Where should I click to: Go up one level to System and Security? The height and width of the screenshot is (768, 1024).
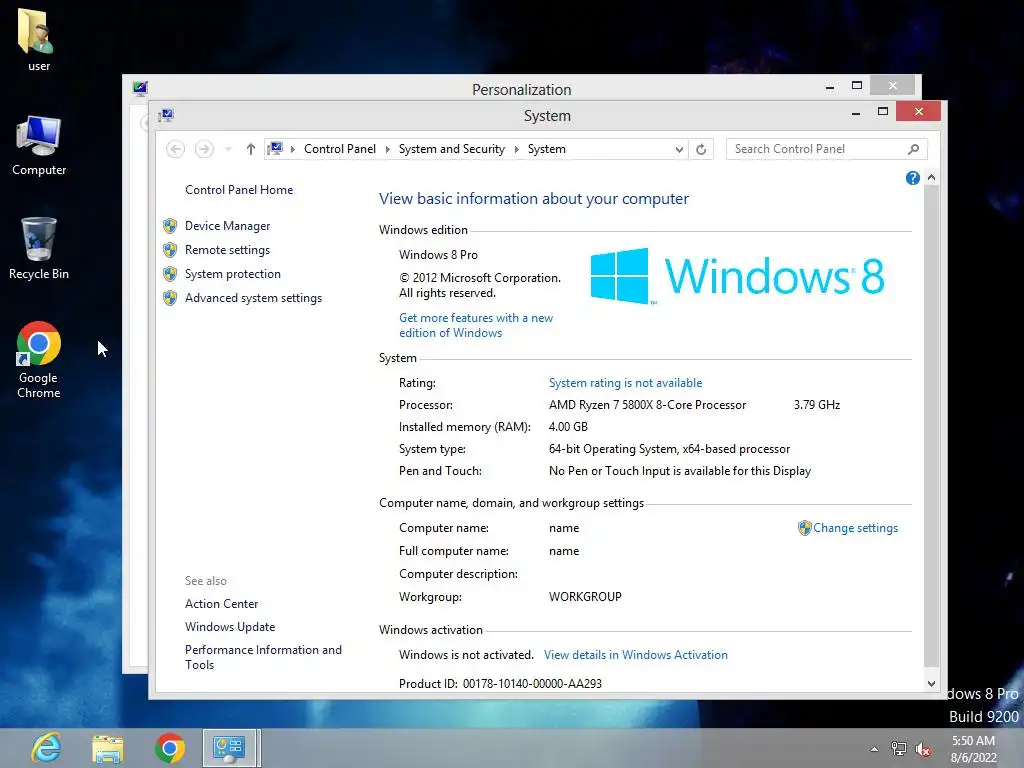(251, 149)
